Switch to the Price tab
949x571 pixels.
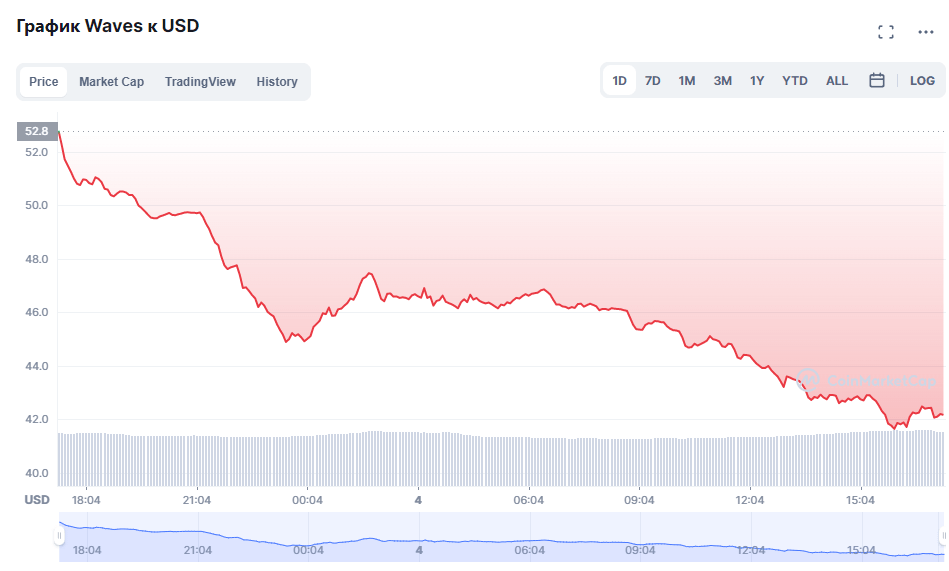pyautogui.click(x=43, y=82)
